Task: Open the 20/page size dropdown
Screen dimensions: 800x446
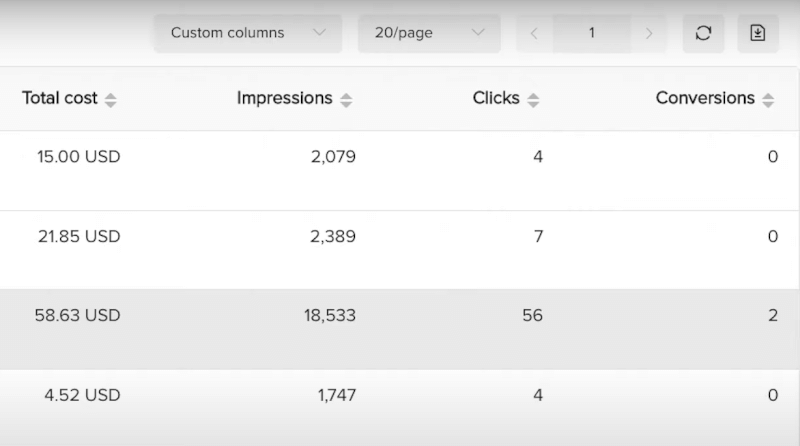Action: 429,33
